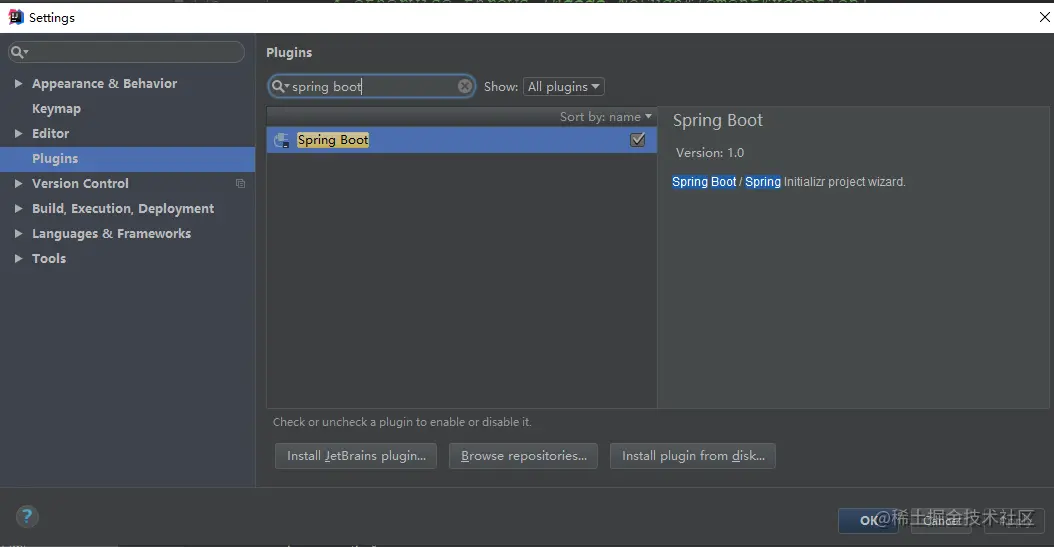Image resolution: width=1054 pixels, height=547 pixels.
Task: Click the Plugins heading text
Action: click(289, 52)
